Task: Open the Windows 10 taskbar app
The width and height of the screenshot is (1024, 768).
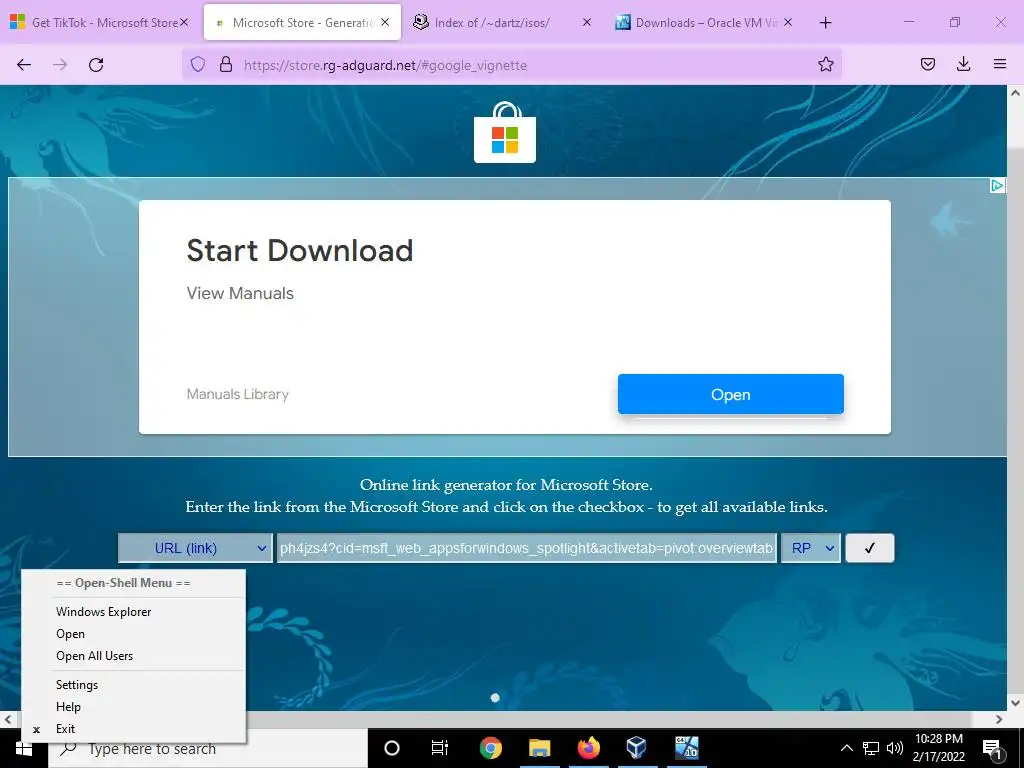Action: [686, 748]
